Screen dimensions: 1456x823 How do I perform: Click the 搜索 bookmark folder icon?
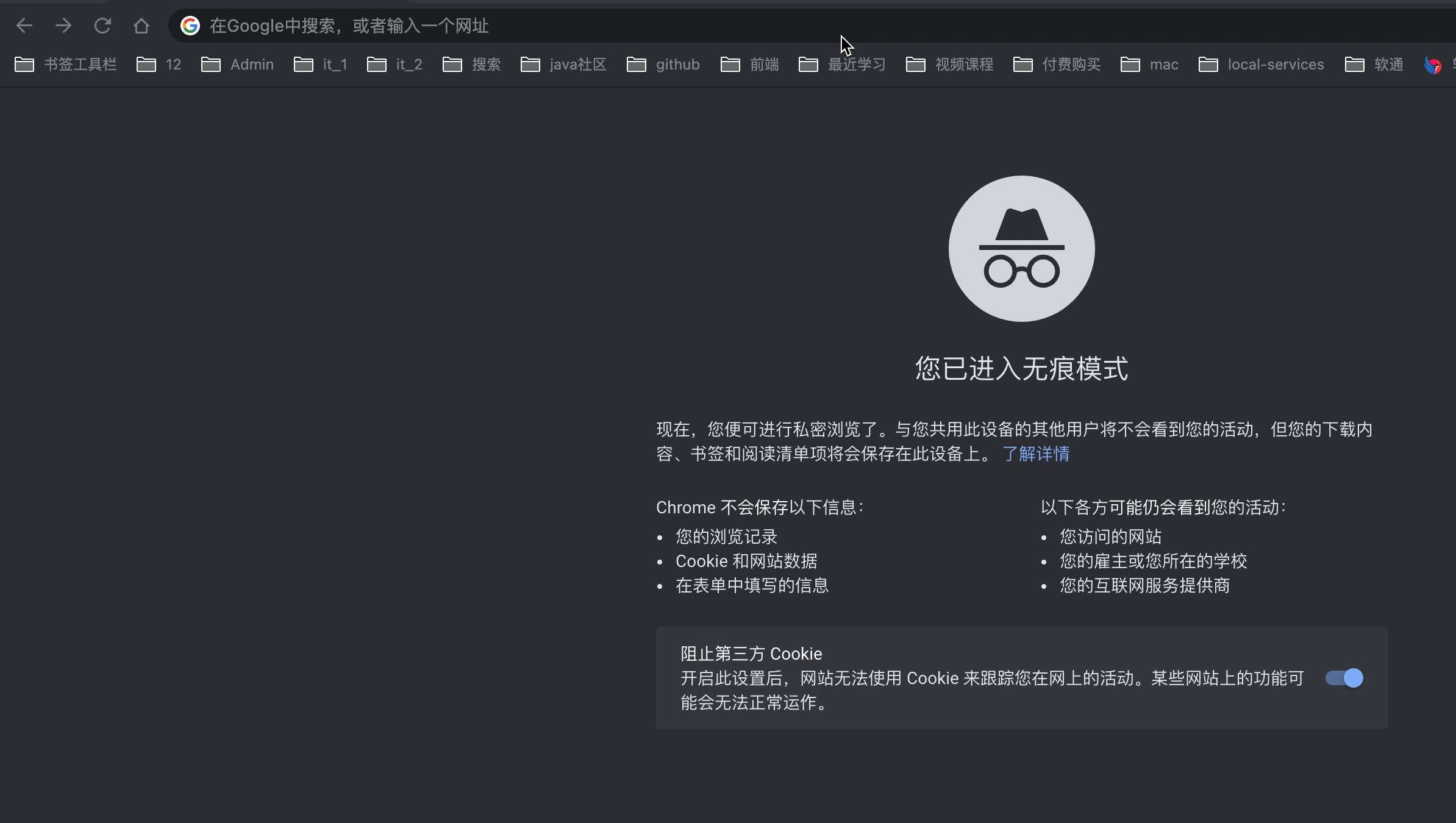pos(452,64)
